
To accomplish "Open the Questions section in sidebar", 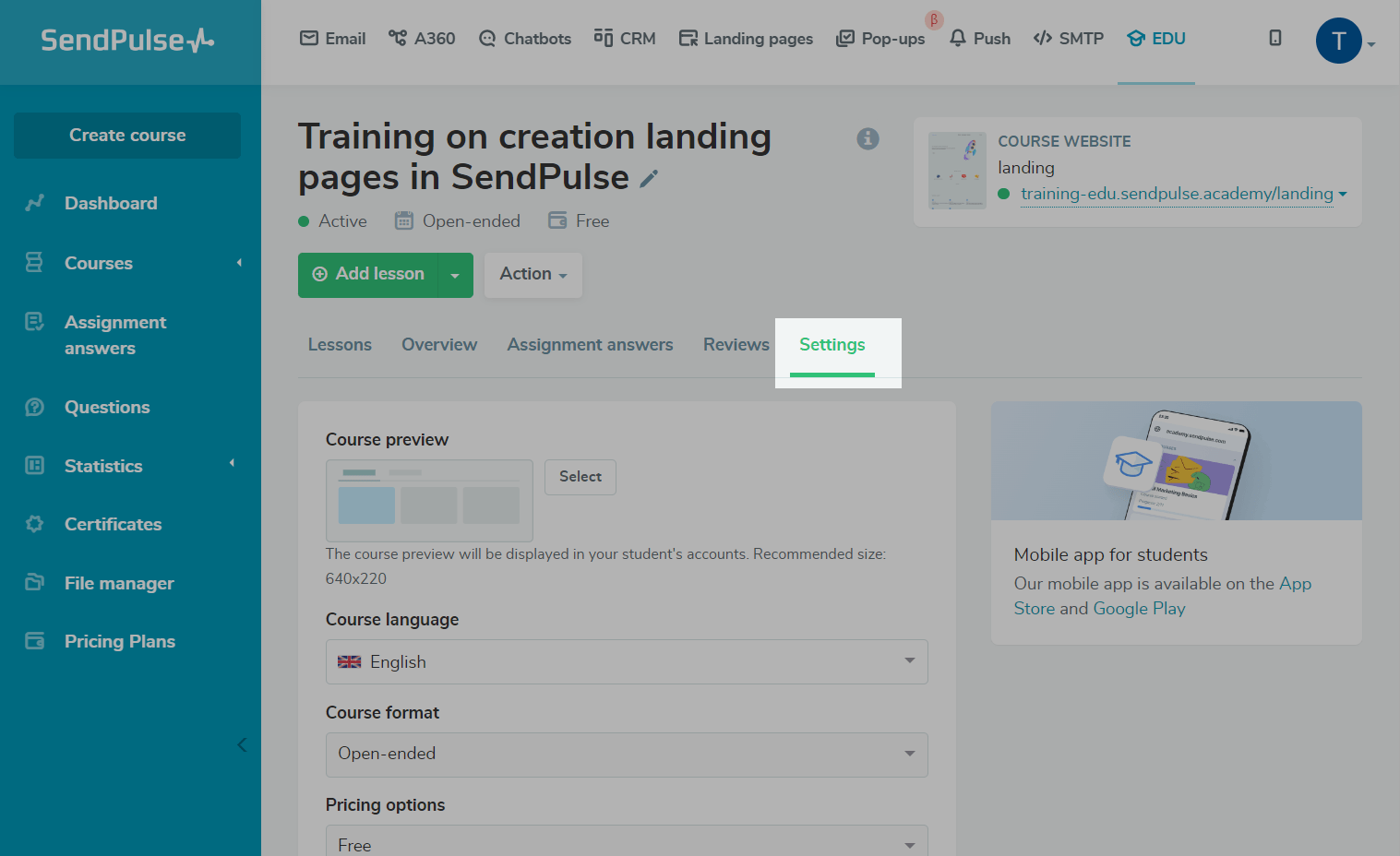I will pos(107,407).
